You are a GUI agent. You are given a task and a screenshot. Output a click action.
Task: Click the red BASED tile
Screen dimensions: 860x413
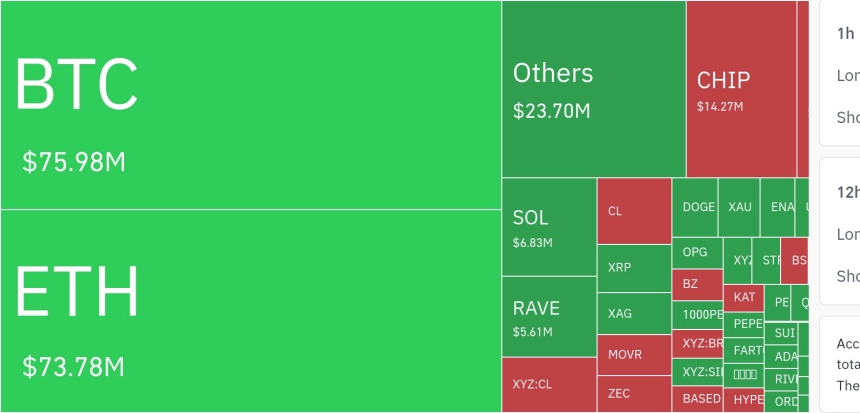coord(697,398)
